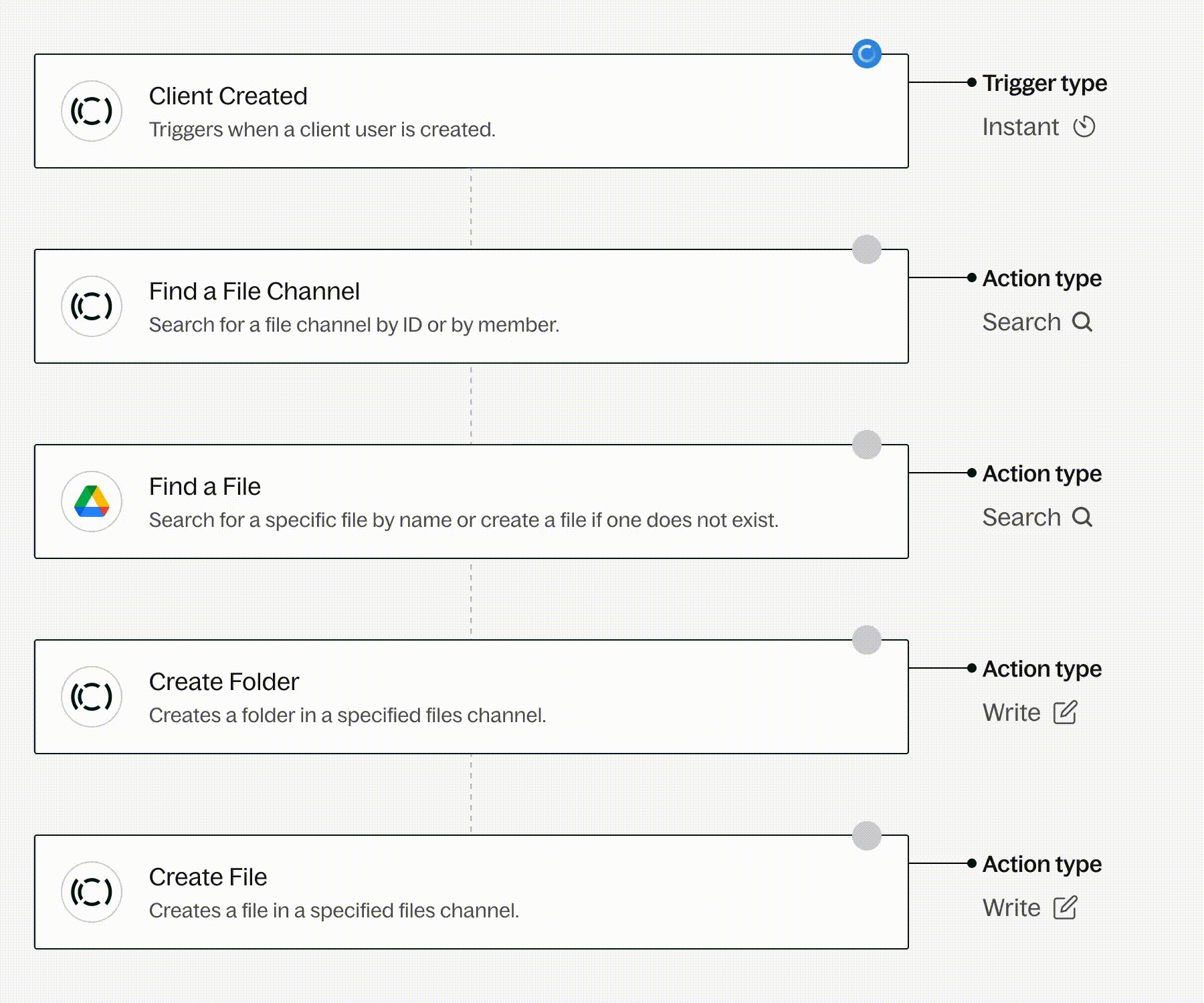Click the pencil icon beside Create File's Write

pyautogui.click(x=1065, y=907)
